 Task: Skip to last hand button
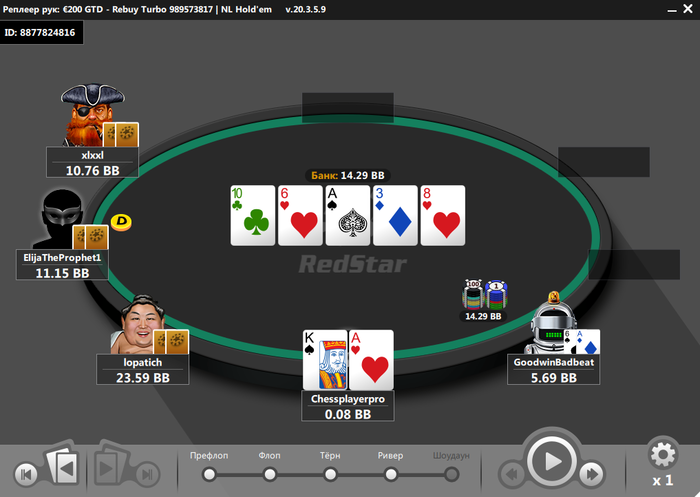(148, 474)
